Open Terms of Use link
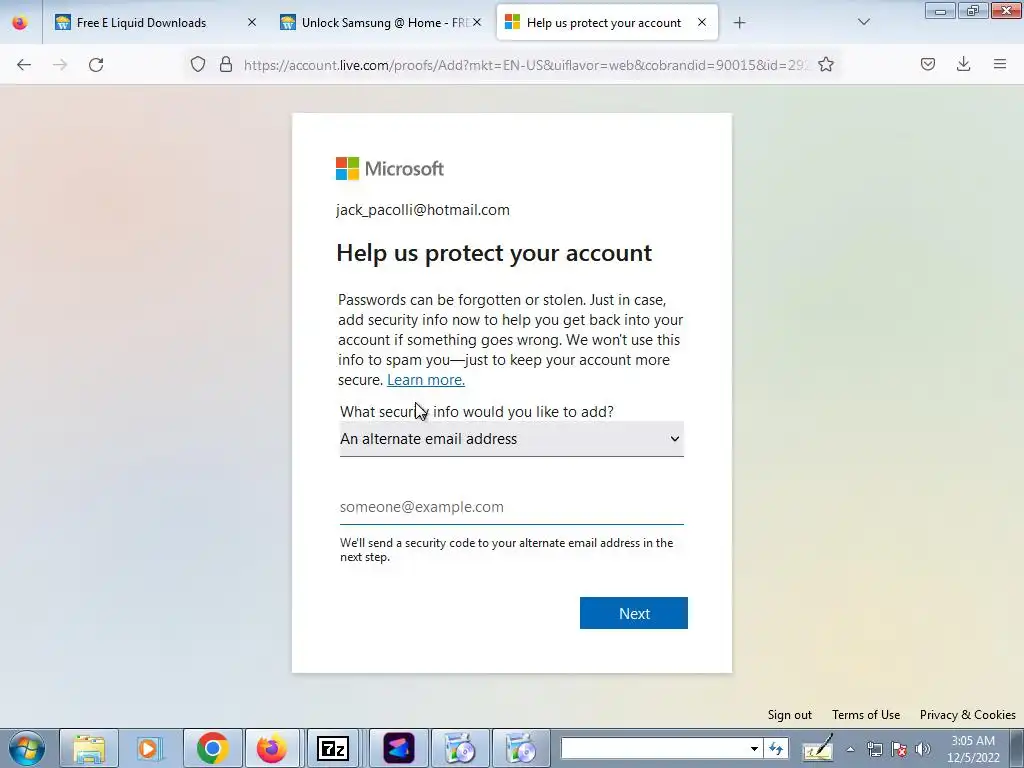 (x=866, y=714)
